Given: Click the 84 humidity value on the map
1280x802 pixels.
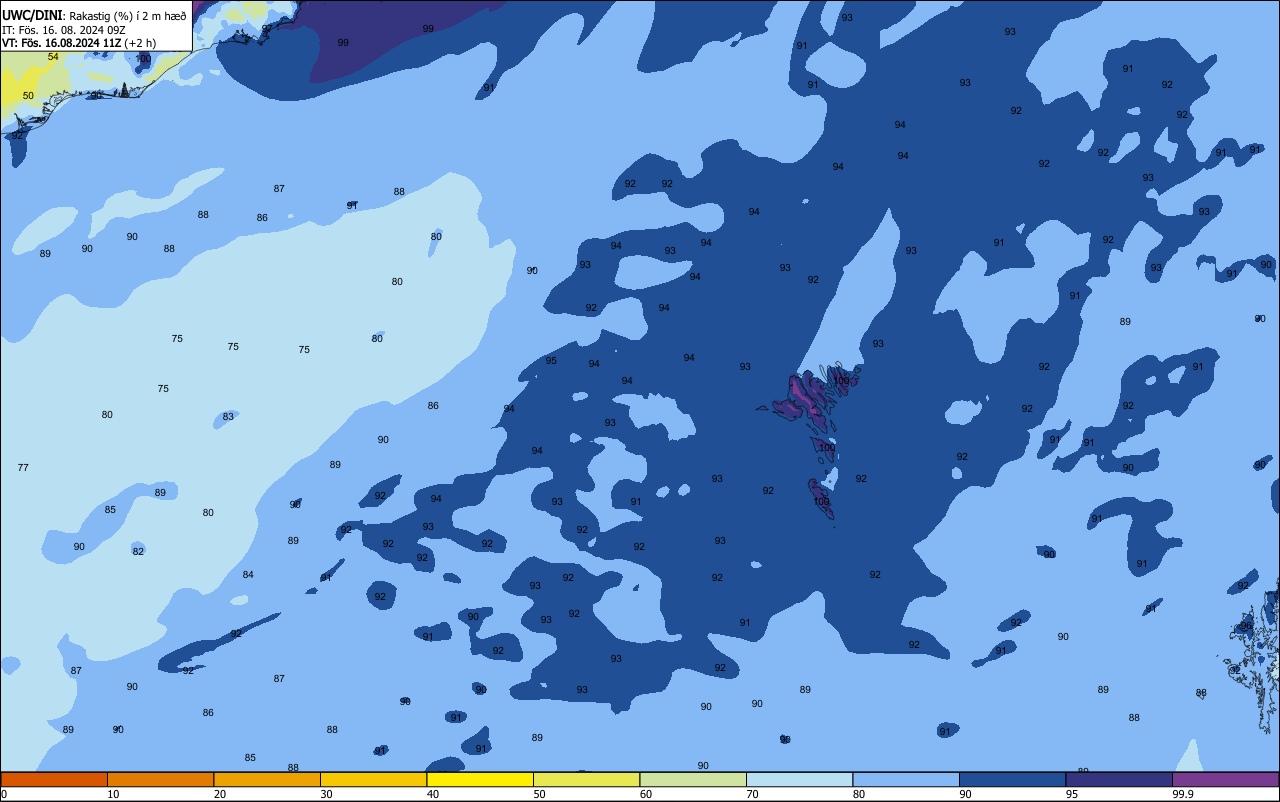Looking at the screenshot, I should (x=248, y=574).
